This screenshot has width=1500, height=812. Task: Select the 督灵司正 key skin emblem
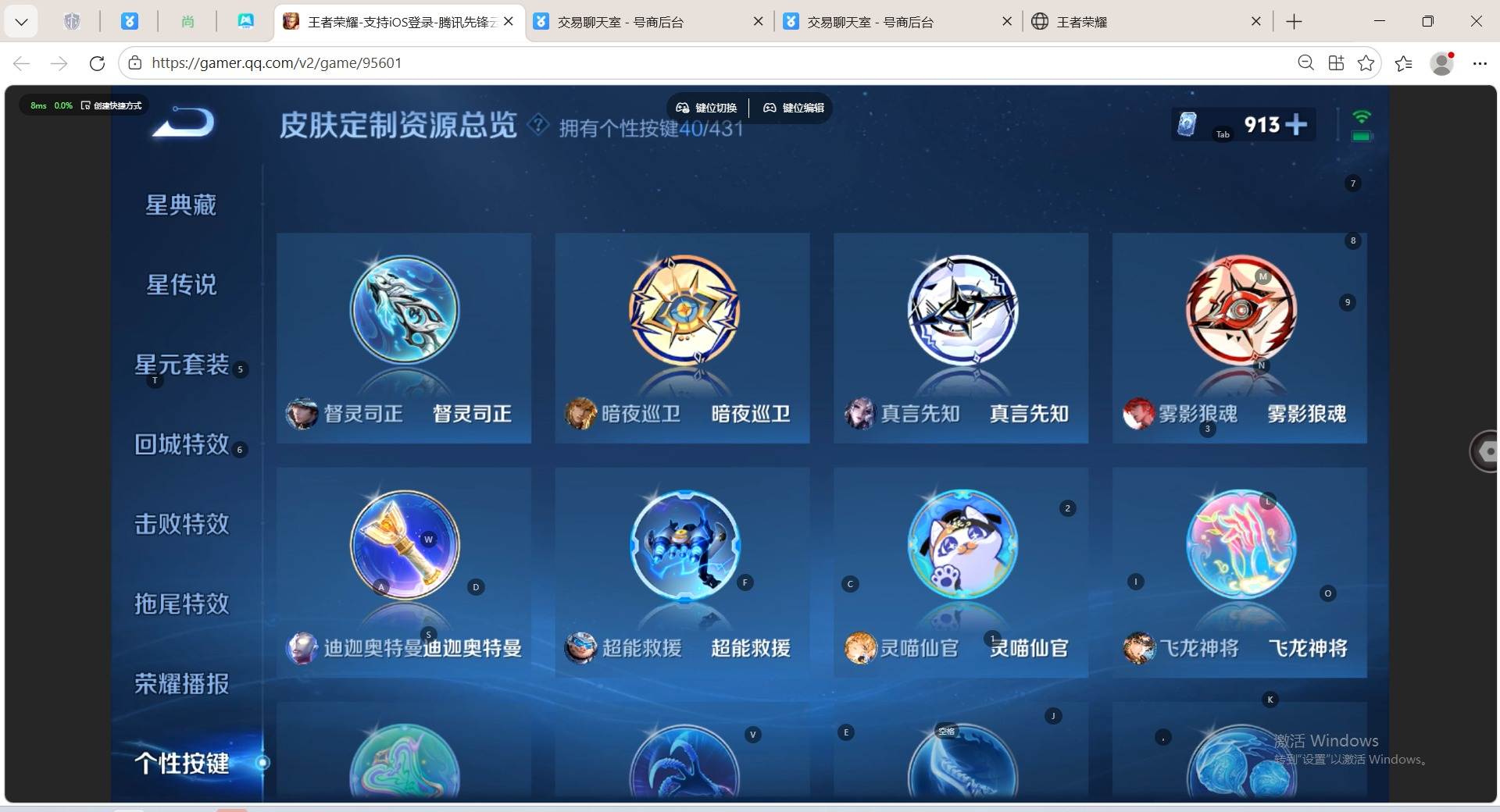click(x=405, y=310)
